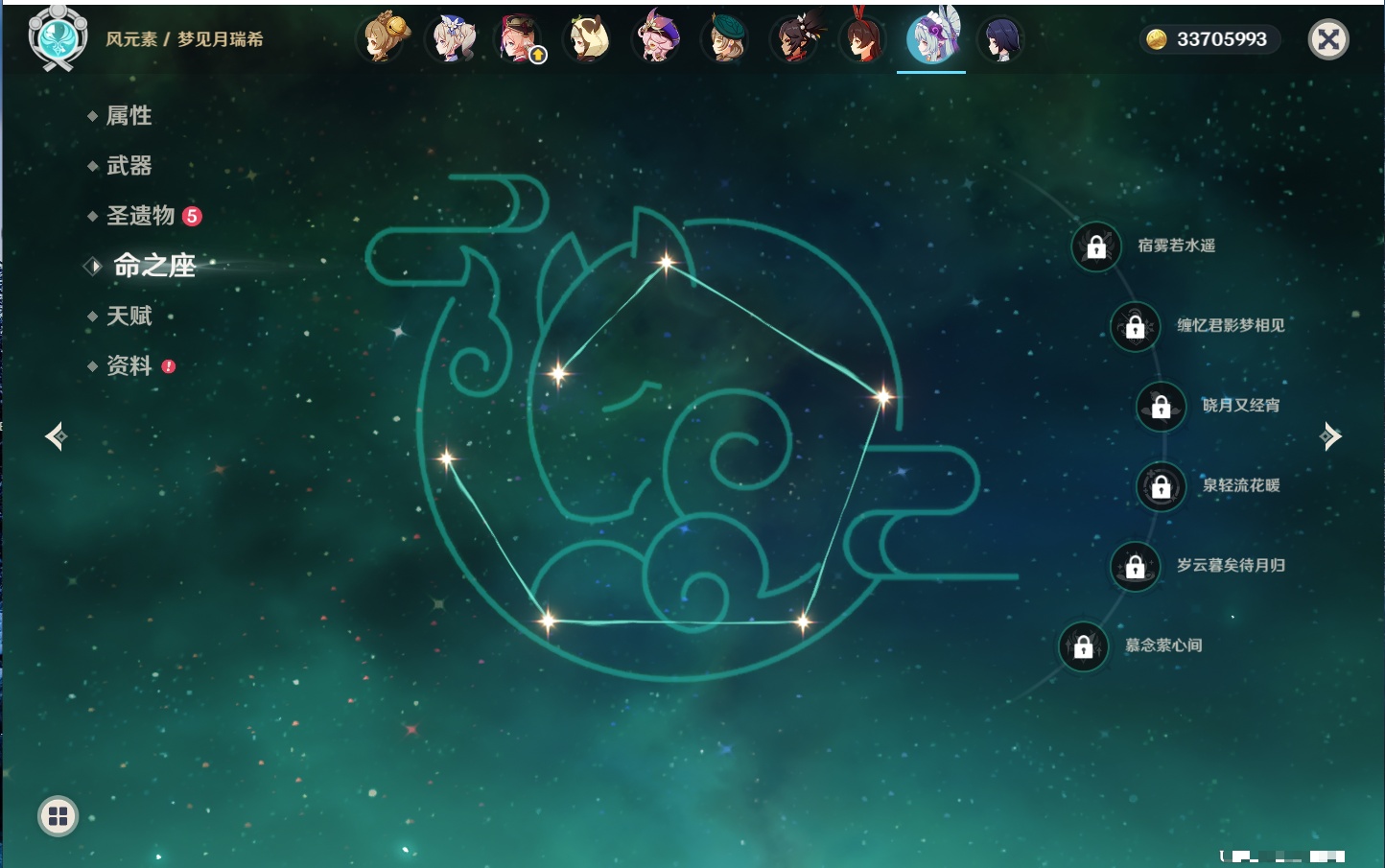Close the character screen with the X button
The image size is (1385, 868).
coord(1328,39)
